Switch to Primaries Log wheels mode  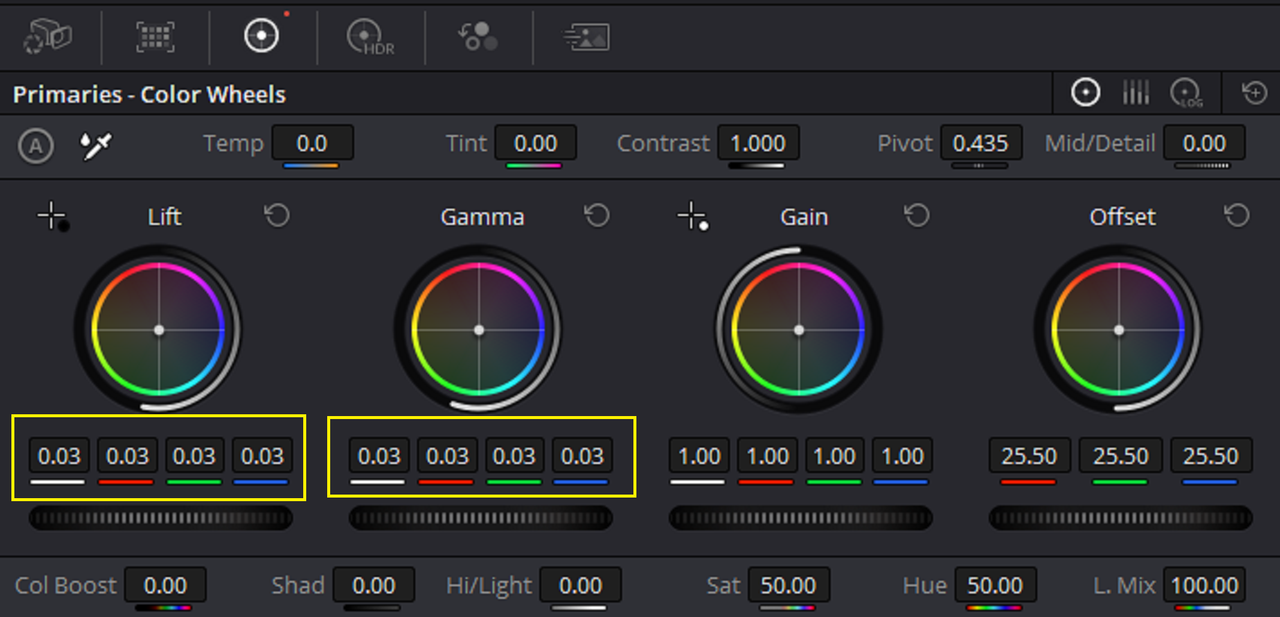point(1186,93)
